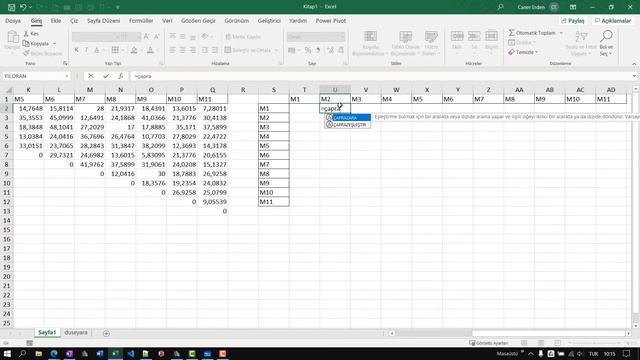Click the Kes (cut) scissors icon
The image size is (640, 360).
pyautogui.click(x=27, y=34)
